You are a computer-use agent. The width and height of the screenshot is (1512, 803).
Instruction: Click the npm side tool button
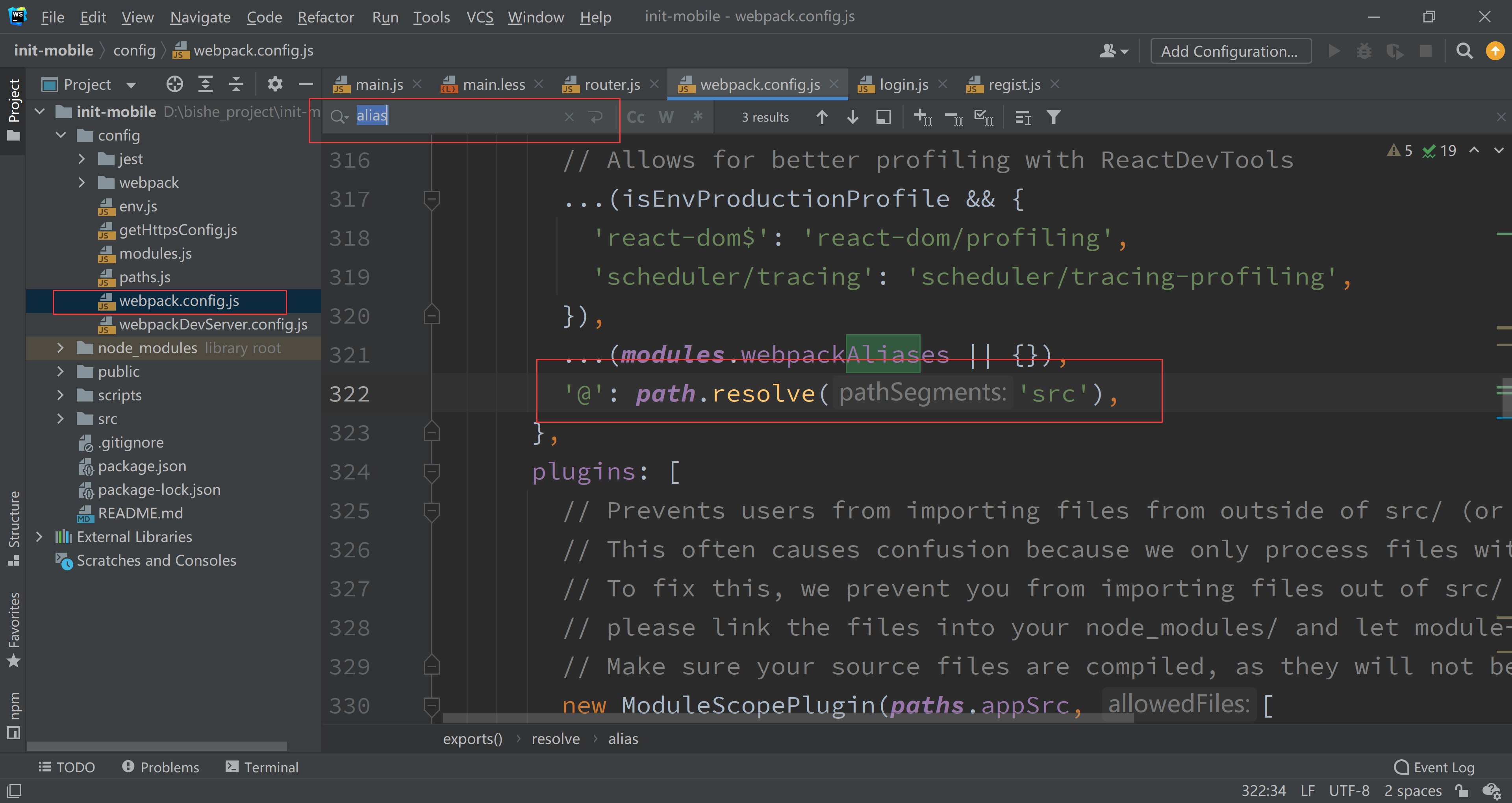(13, 716)
